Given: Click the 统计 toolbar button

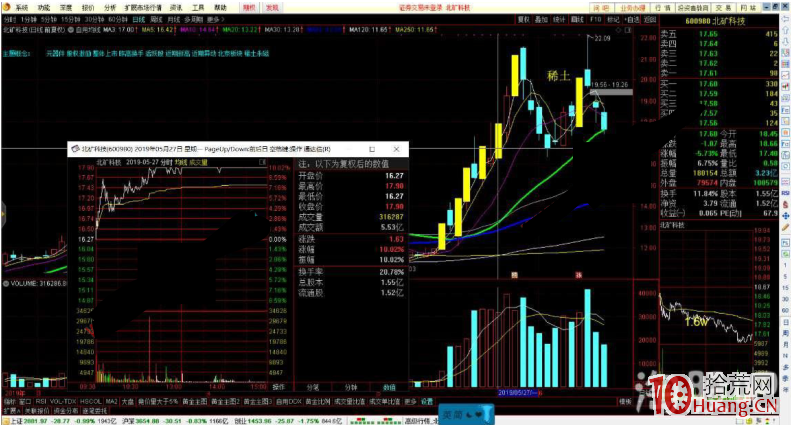Looking at the screenshot, I should (x=559, y=19).
